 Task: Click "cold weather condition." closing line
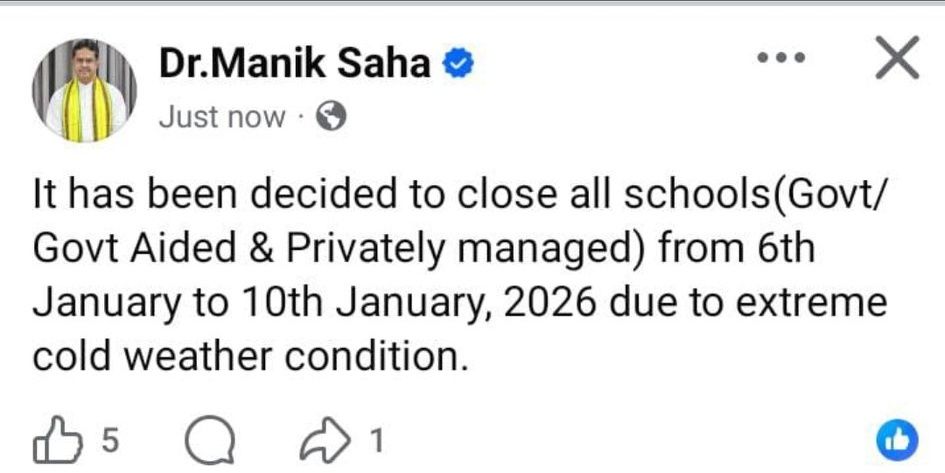coord(250,355)
